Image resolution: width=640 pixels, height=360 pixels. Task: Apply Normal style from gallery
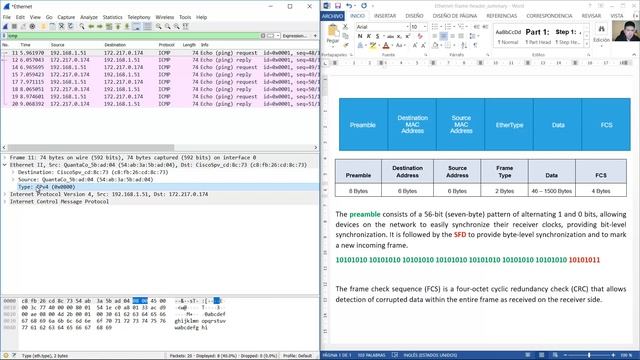click(x=508, y=37)
